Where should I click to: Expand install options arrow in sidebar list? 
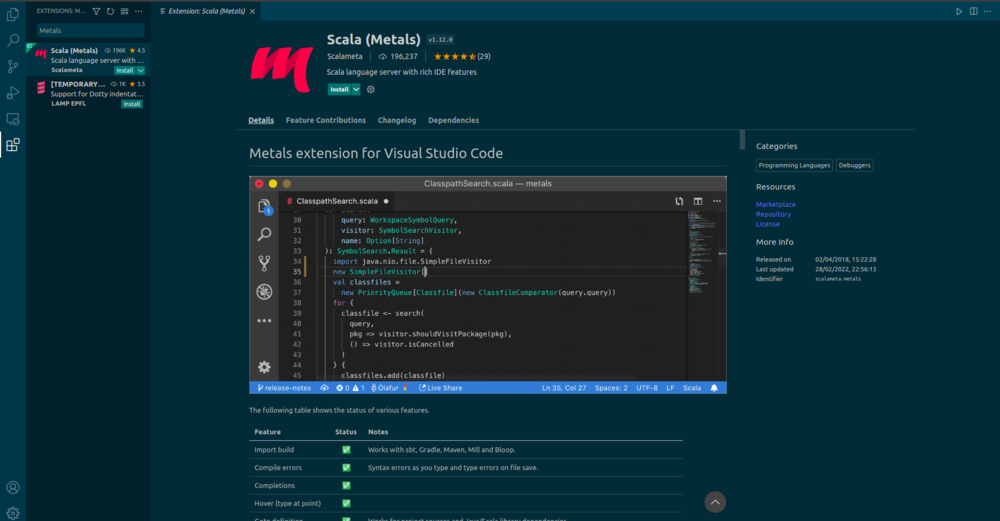pyautogui.click(x=140, y=70)
